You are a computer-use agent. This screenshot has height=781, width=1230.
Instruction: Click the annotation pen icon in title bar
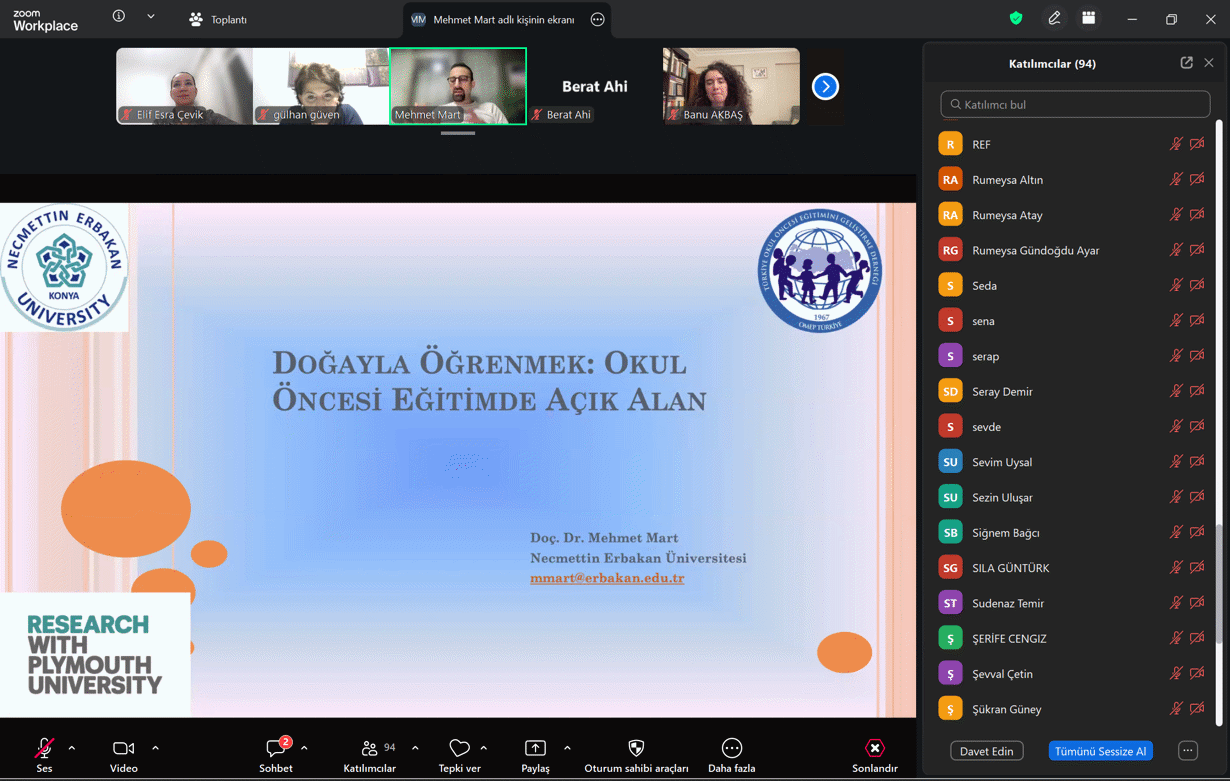coord(1054,19)
